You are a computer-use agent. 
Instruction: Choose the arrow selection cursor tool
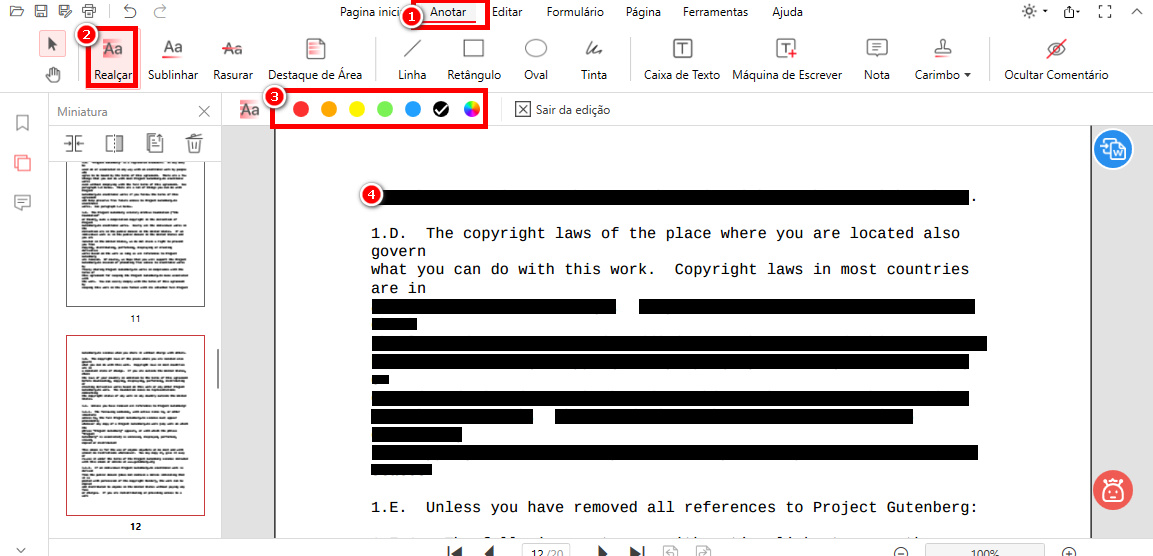click(52, 44)
